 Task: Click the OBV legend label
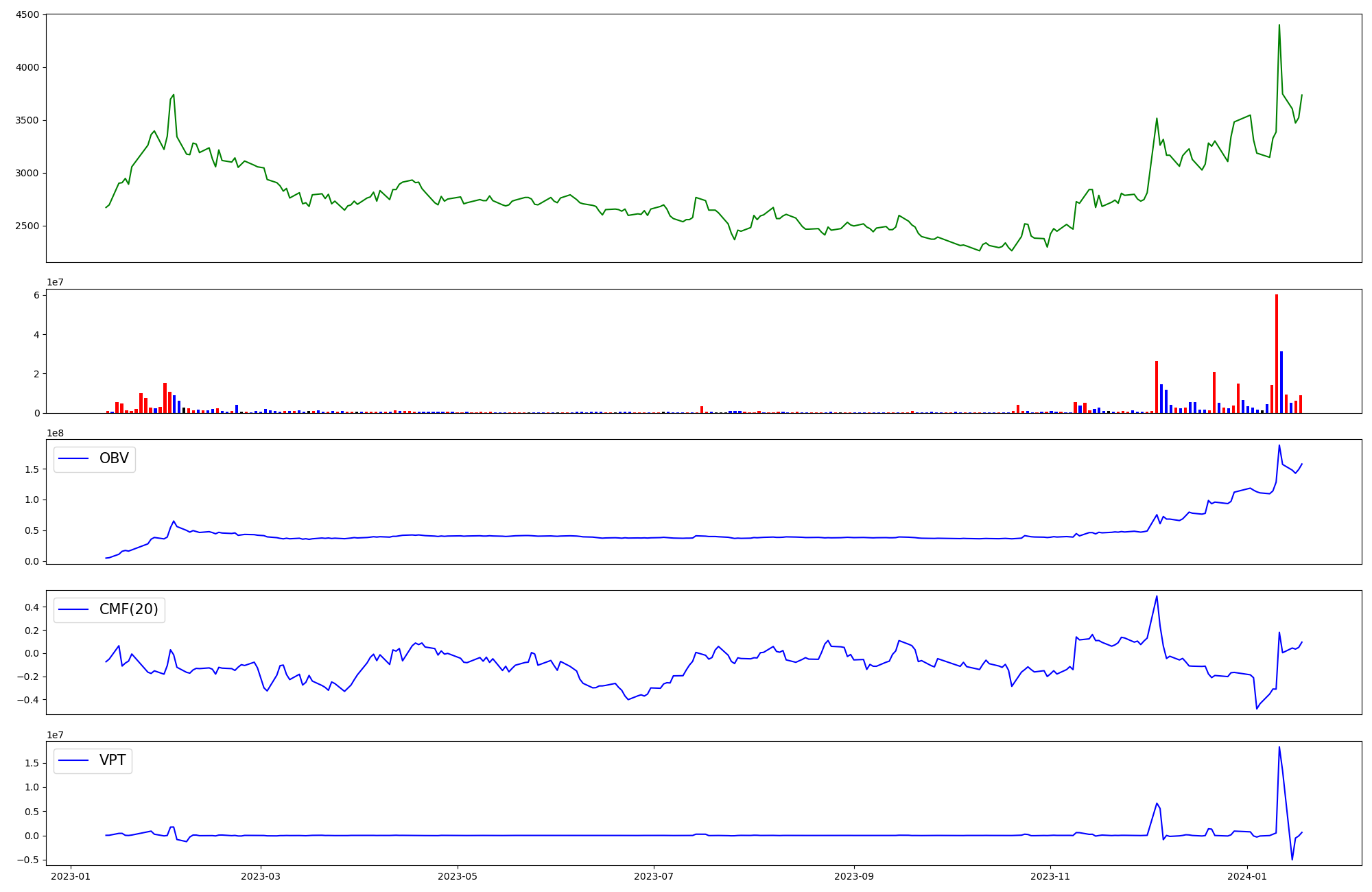click(x=114, y=458)
